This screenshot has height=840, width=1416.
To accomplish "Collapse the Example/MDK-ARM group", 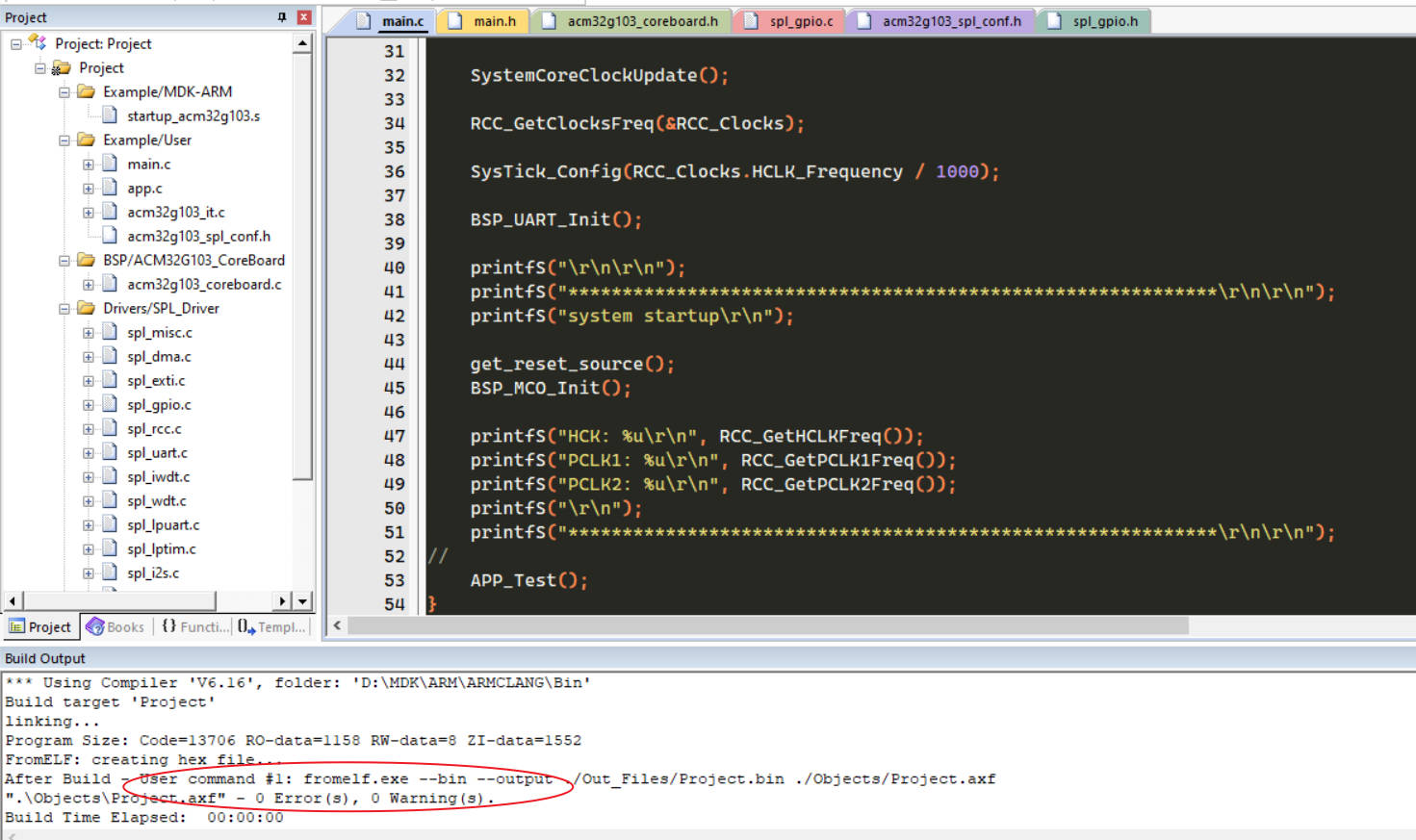I will click(x=64, y=91).
